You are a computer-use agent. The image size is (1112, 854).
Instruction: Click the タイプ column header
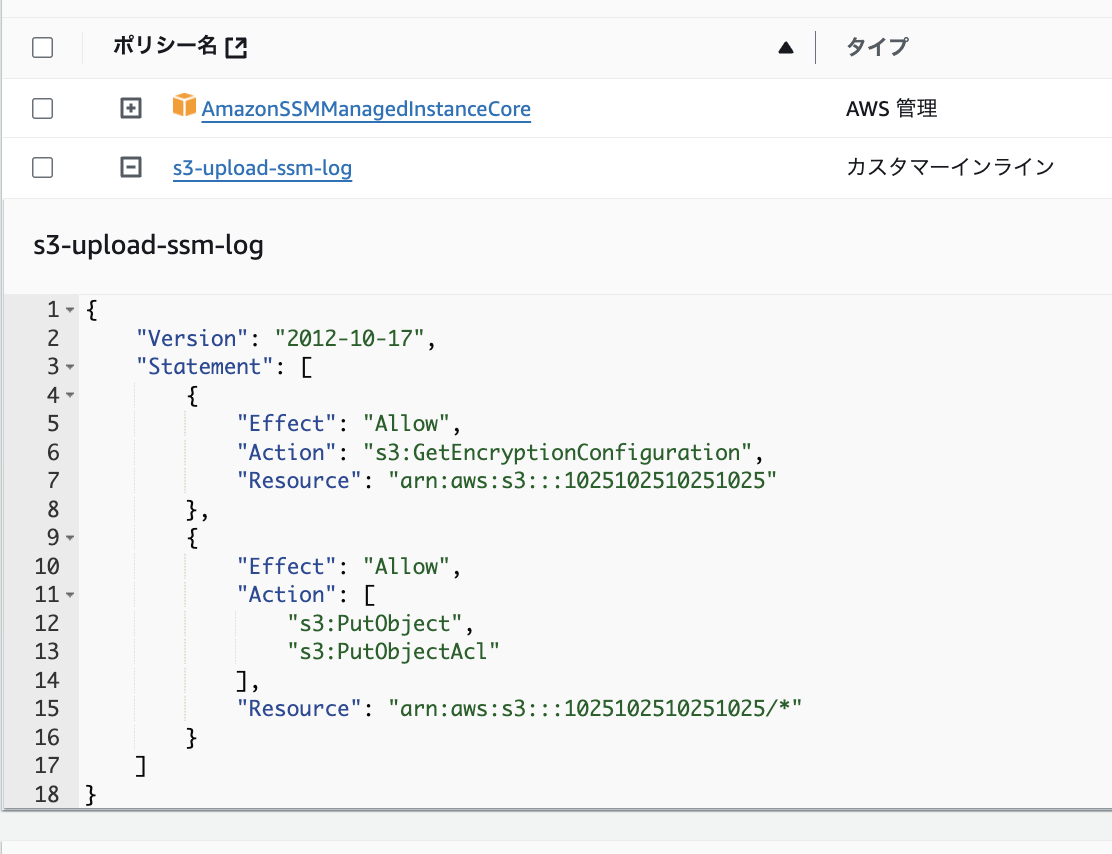click(877, 47)
